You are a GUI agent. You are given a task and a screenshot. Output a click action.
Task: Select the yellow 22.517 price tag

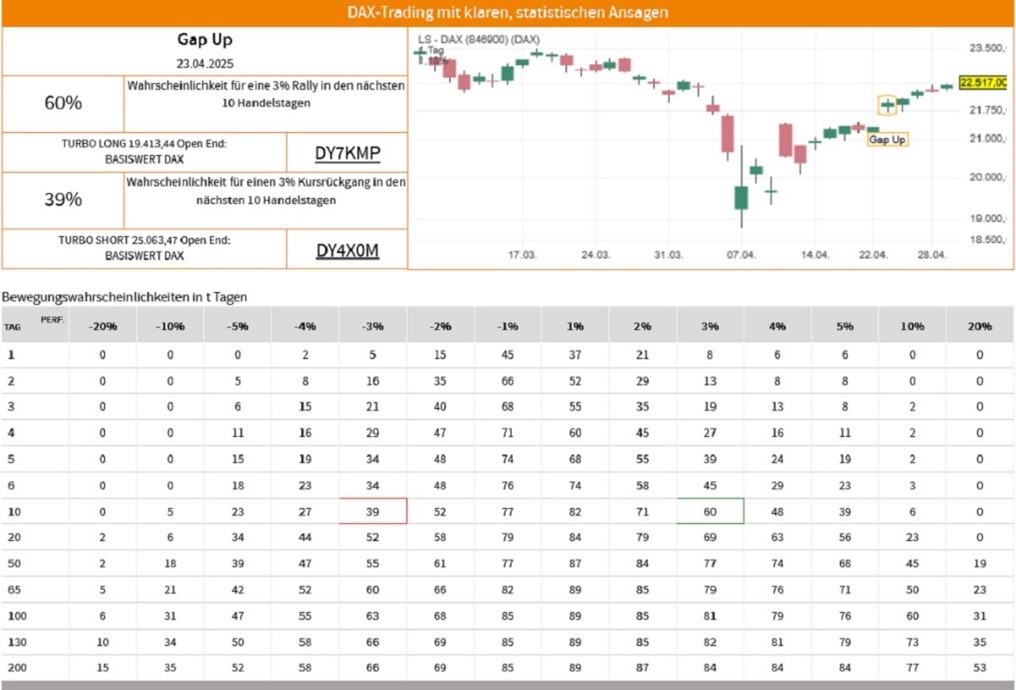click(x=983, y=82)
